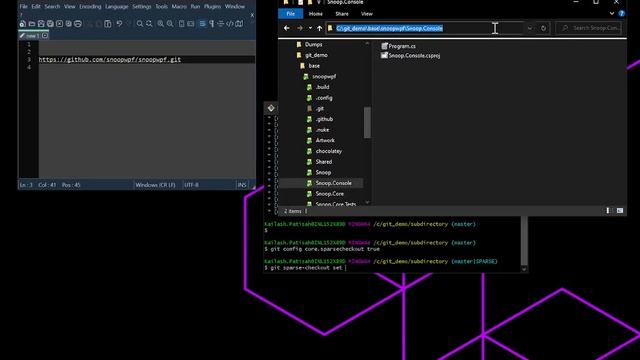Screen dimensions: 640x360
Task: Click the UTF-8 encoding status entry
Action: (191, 185)
